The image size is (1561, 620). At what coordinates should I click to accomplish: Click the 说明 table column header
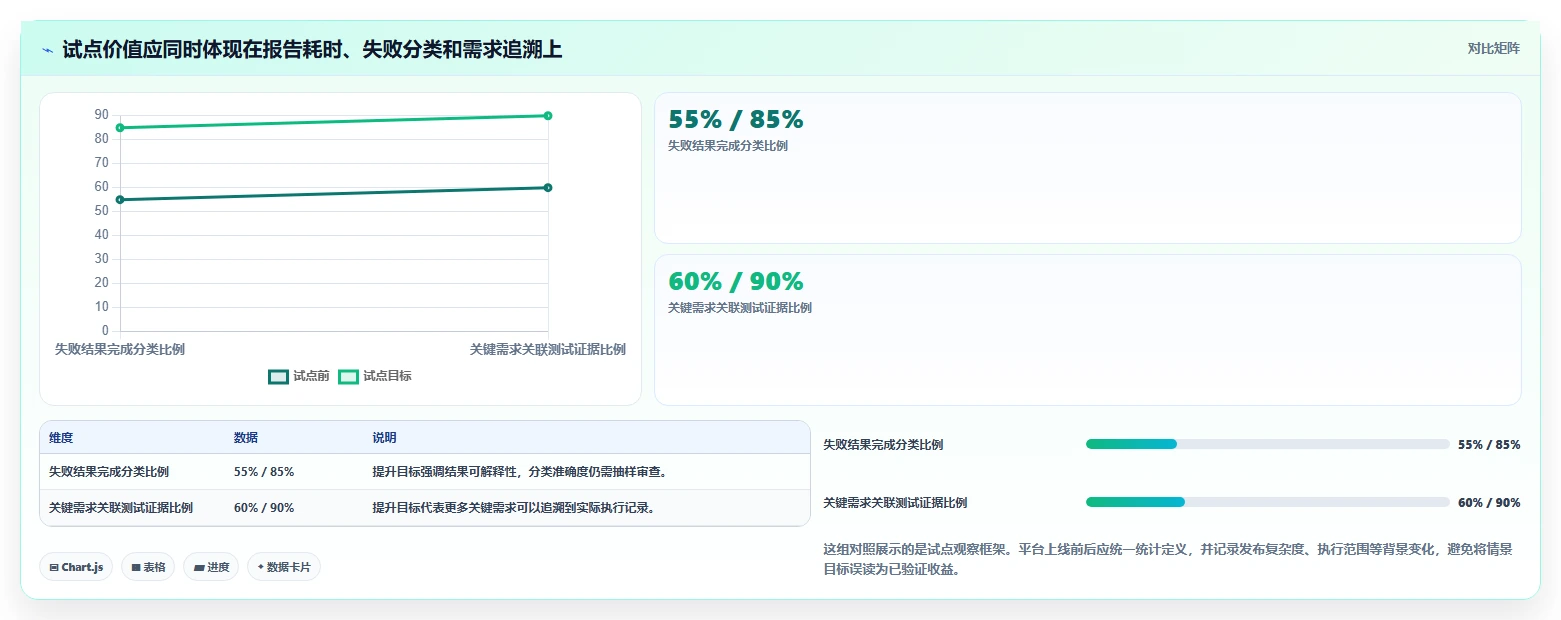click(x=385, y=438)
